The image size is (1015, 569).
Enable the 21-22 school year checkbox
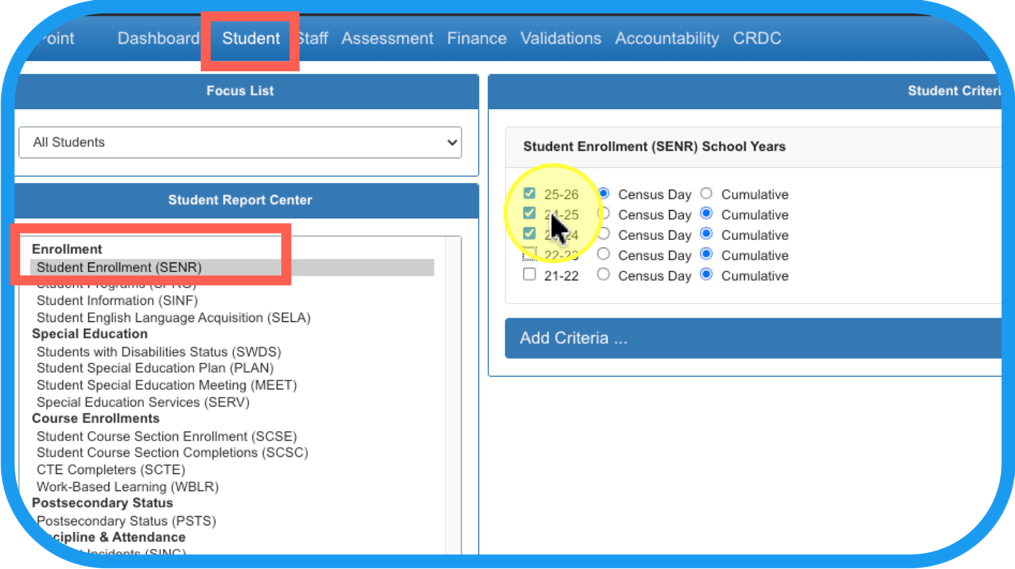[x=530, y=275]
